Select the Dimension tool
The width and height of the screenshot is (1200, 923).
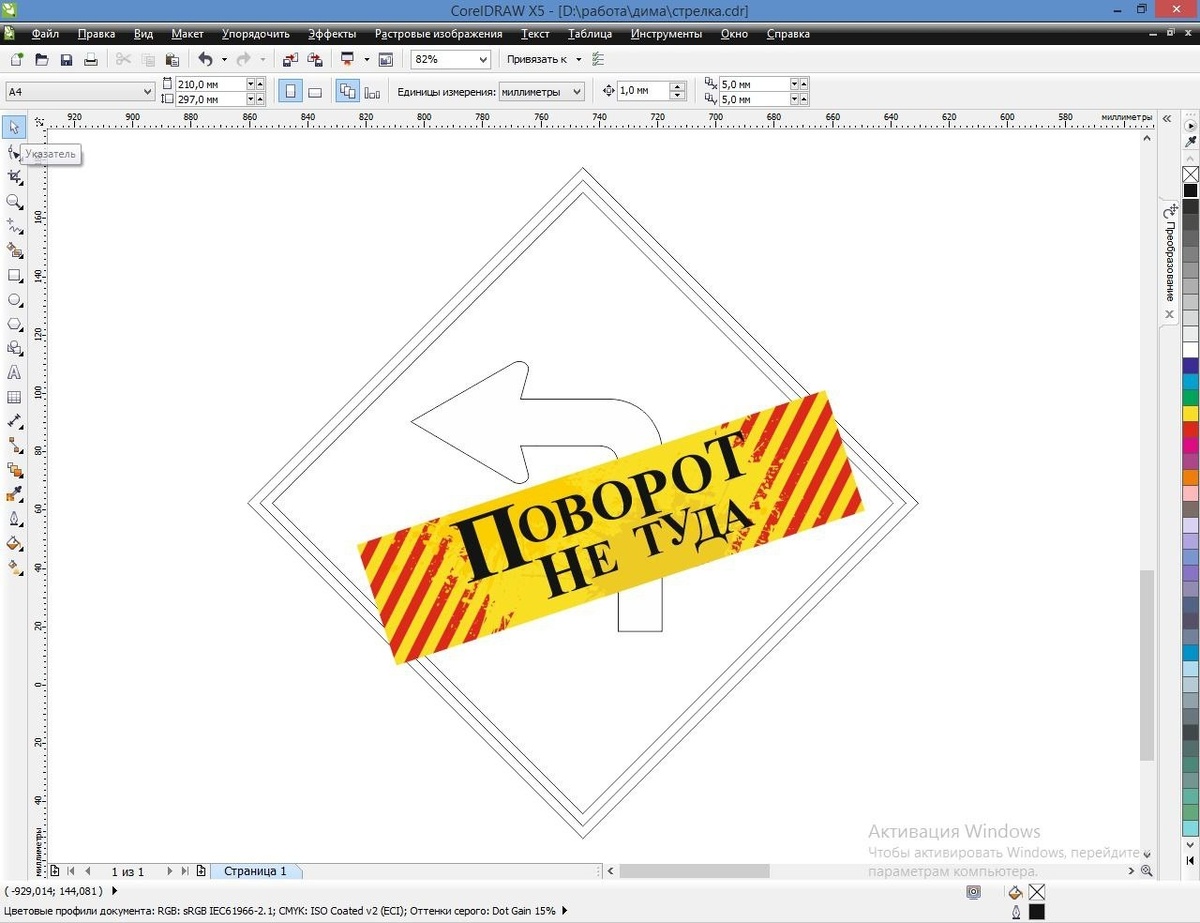click(x=14, y=422)
